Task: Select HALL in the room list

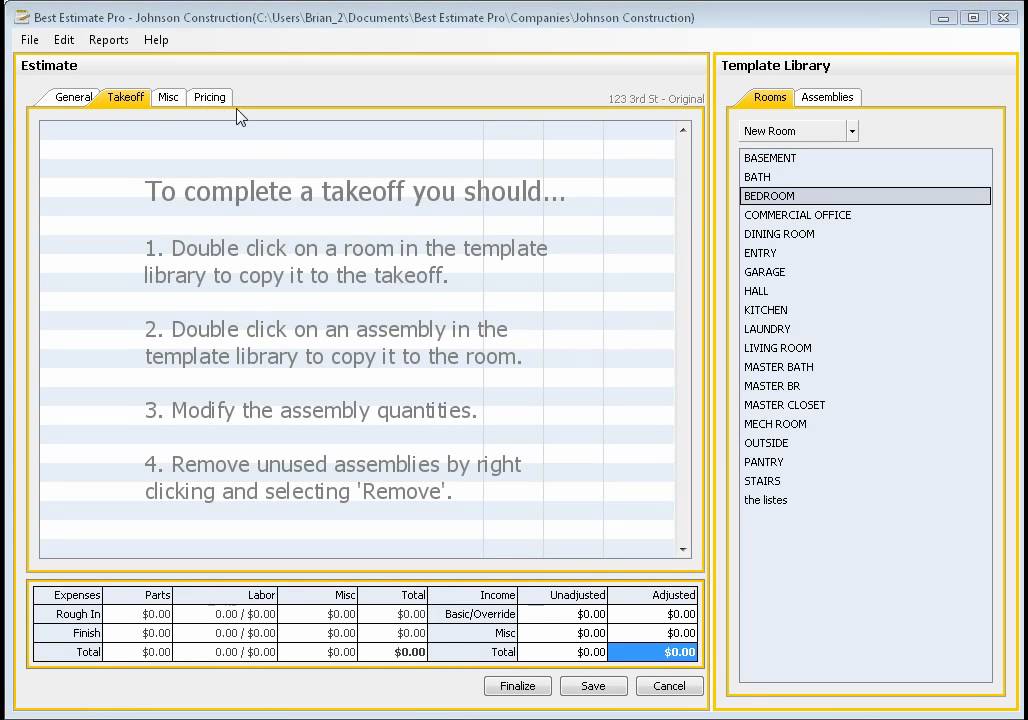Action: coord(865,291)
